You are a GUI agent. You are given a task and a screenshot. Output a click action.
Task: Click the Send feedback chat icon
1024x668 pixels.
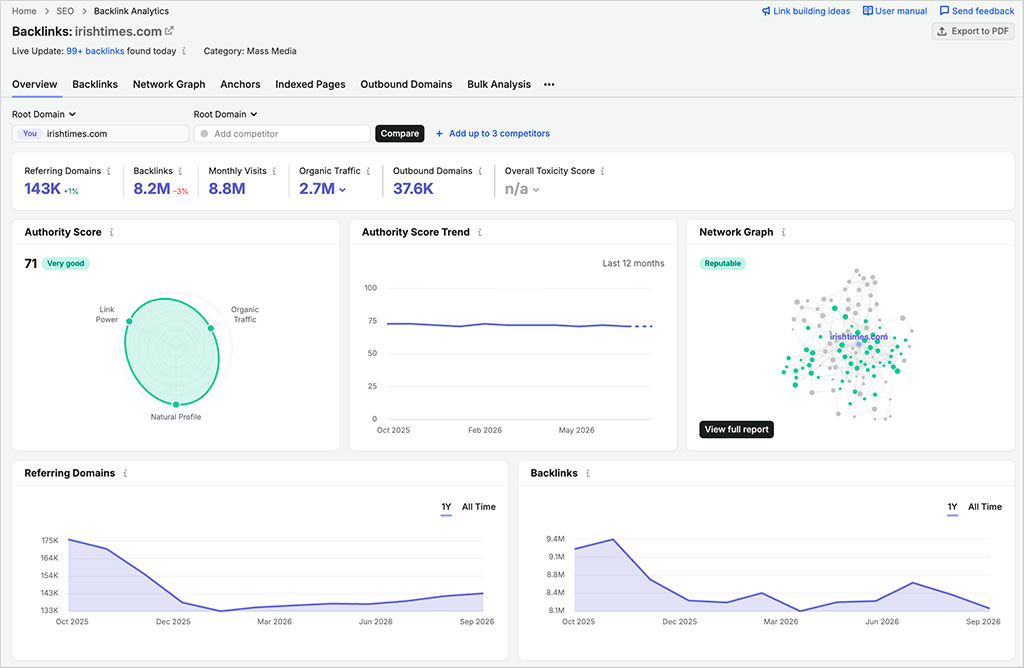coord(944,11)
